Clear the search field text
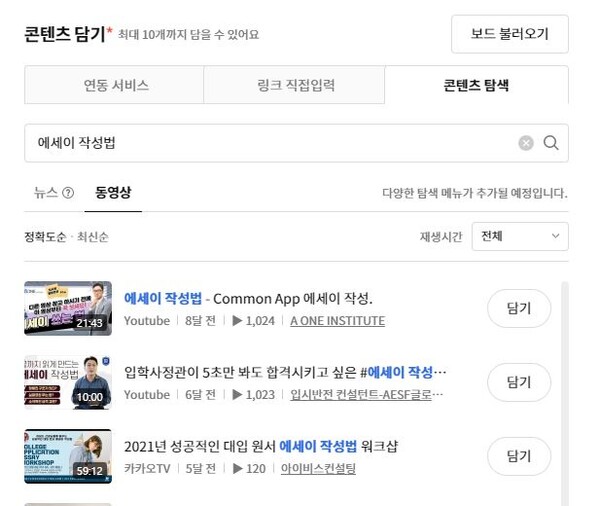The image size is (600, 506). 526,143
